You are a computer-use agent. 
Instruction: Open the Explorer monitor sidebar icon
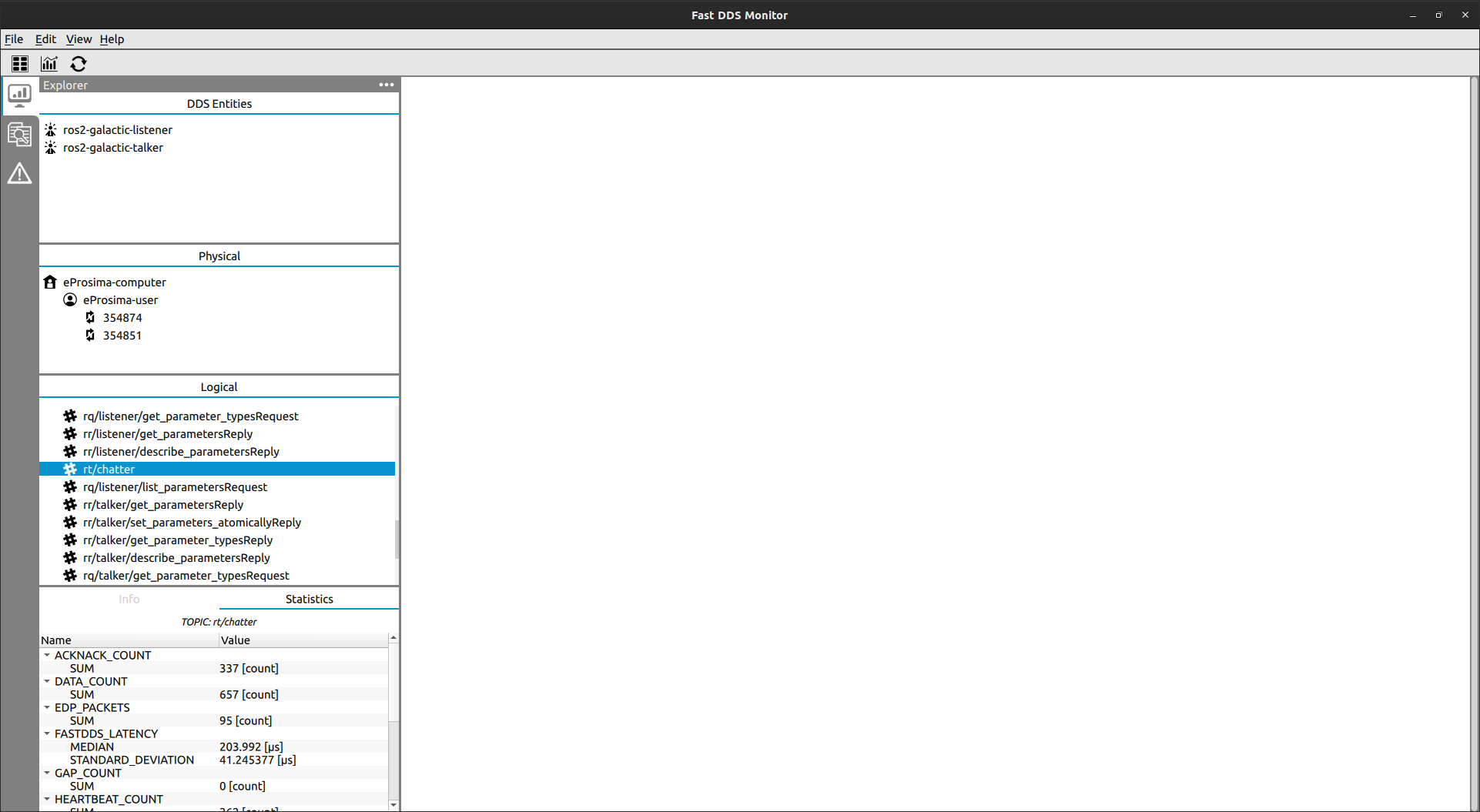click(x=19, y=95)
